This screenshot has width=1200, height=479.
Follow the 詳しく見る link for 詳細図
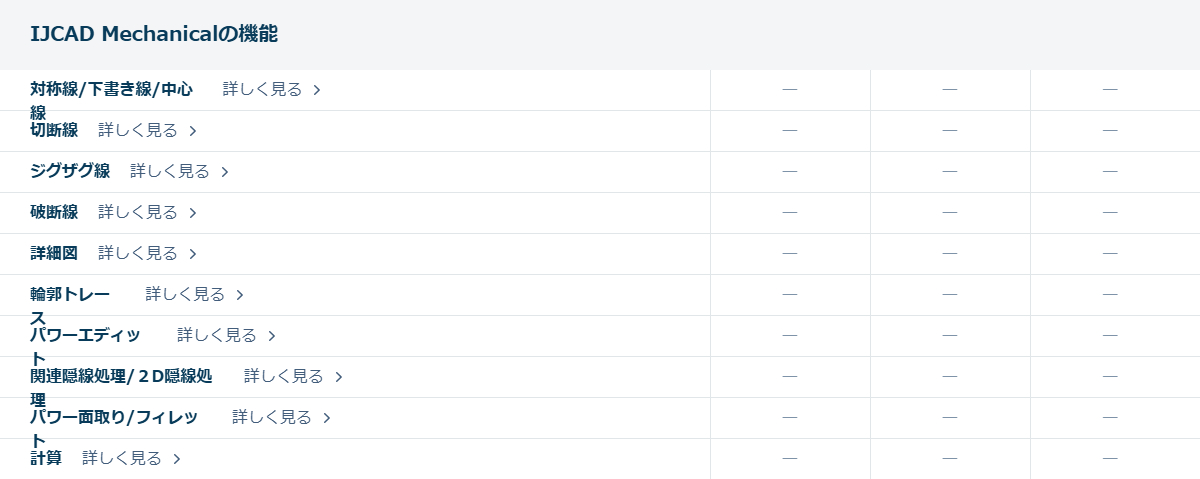138,253
